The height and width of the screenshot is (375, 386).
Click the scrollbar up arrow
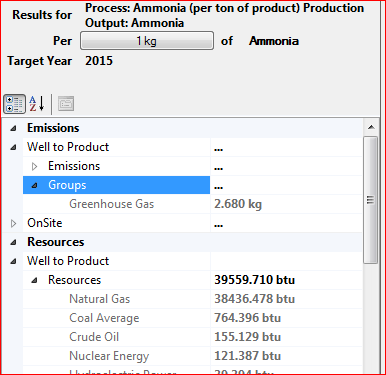point(371,127)
